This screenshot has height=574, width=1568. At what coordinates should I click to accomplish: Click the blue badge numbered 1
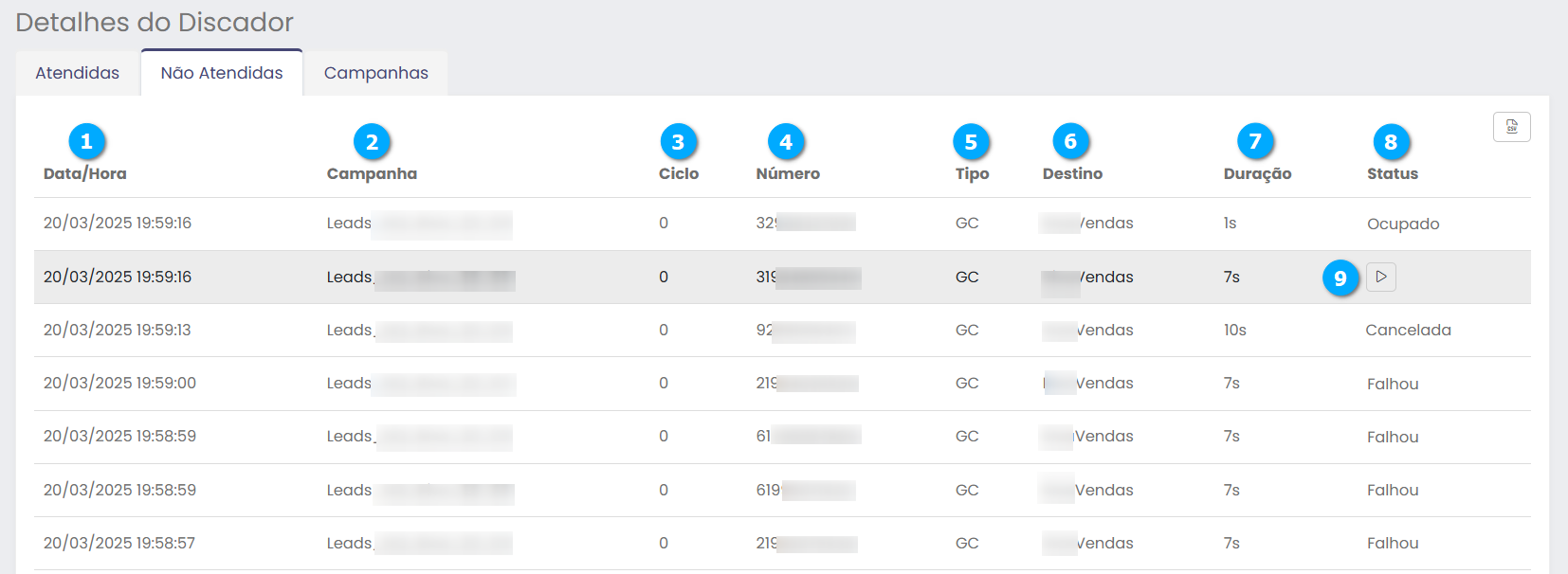86,142
